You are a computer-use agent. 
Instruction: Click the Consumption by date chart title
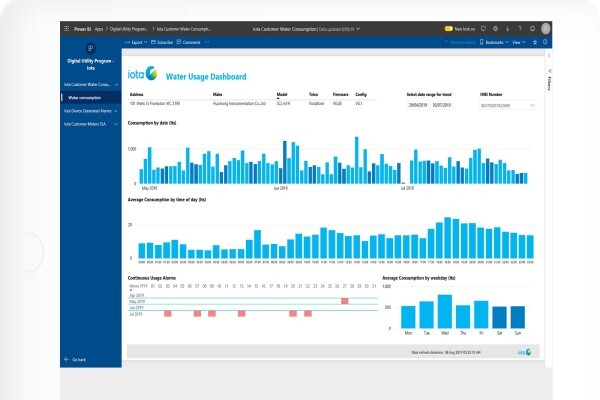coord(152,123)
